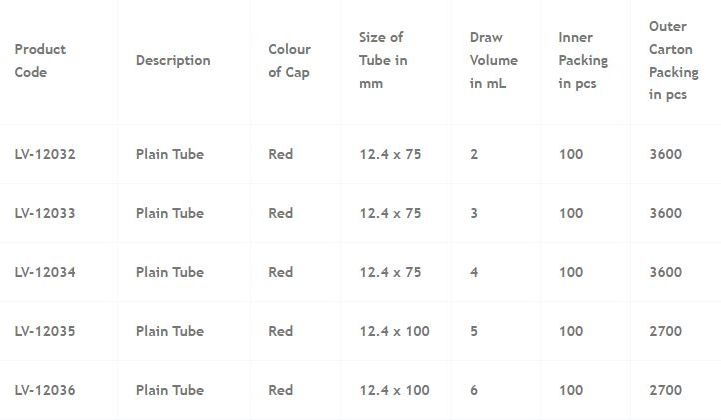Select tube size 12.4 x 100 for LV-12035
Screen dimensions: 721x420
point(394,331)
